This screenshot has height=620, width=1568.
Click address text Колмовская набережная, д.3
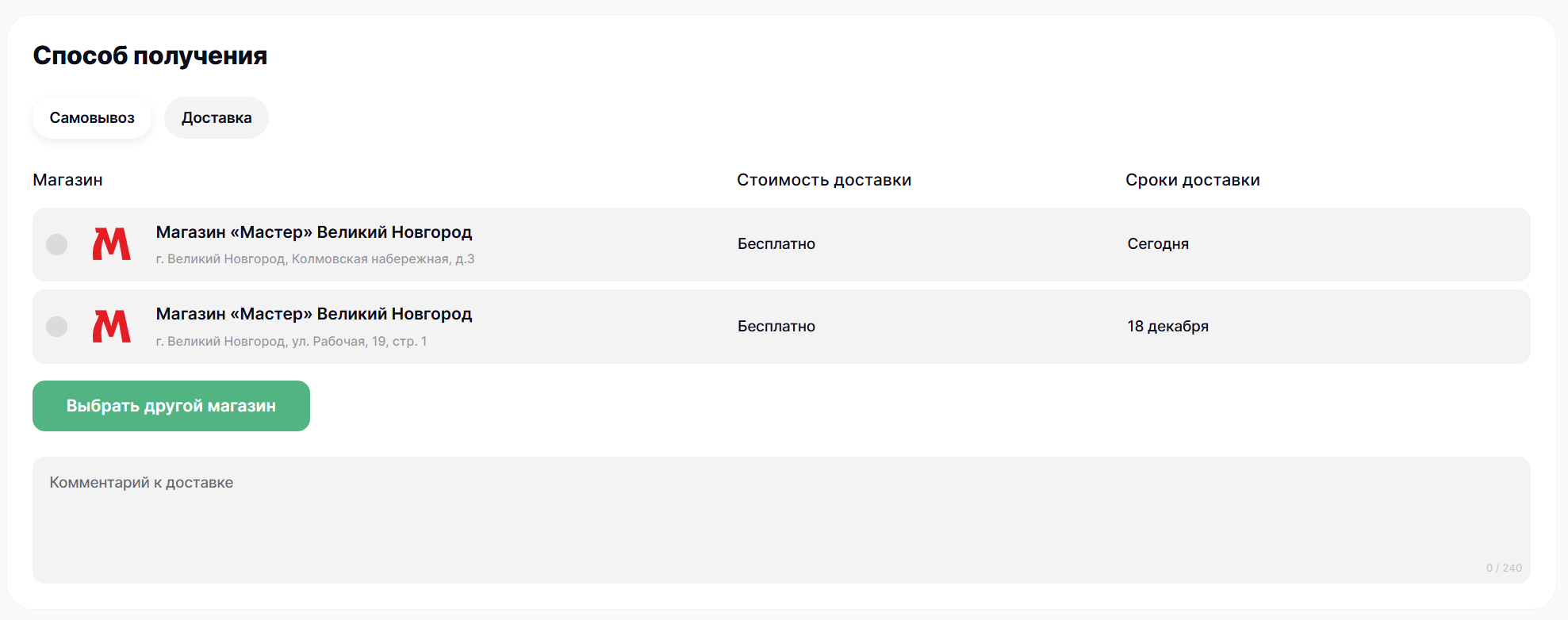pyautogui.click(x=315, y=259)
